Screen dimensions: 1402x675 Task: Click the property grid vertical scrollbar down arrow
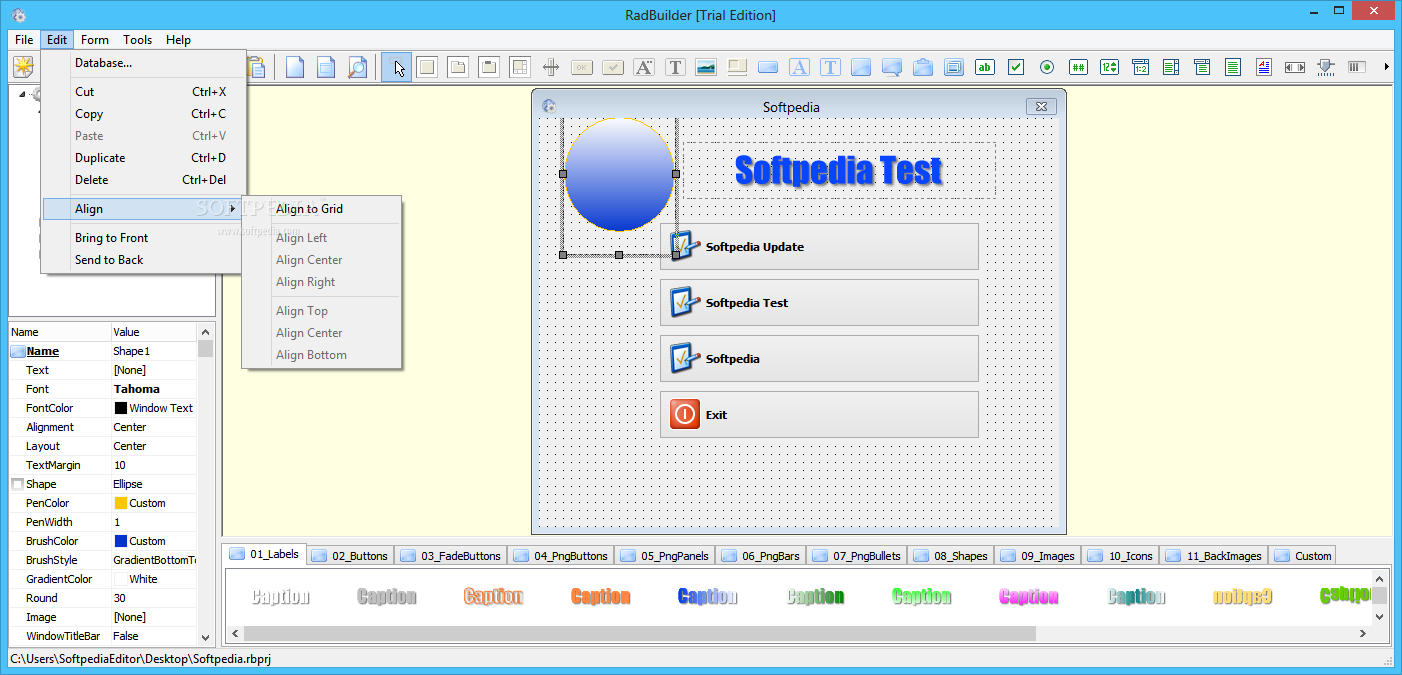tap(205, 637)
